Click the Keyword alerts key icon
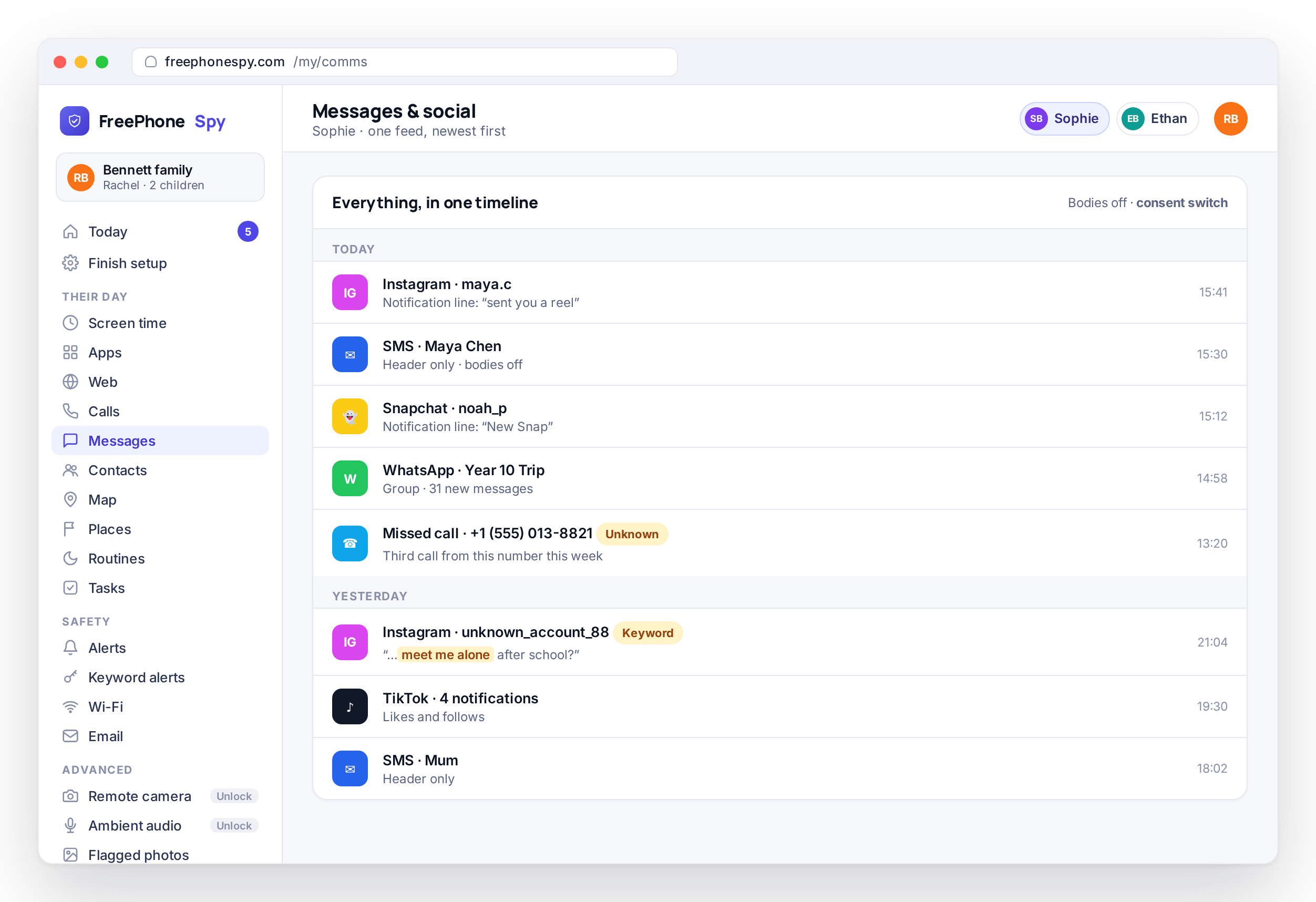 70,678
